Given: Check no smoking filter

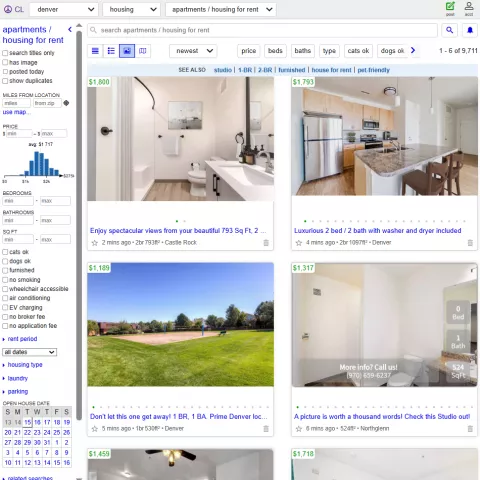Looking at the screenshot, I should coord(5,280).
